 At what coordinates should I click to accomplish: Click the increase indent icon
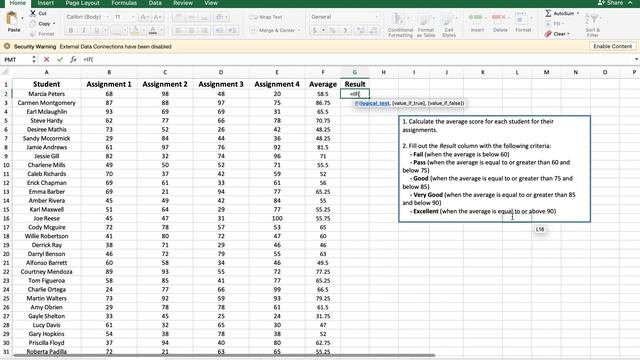[x=232, y=30]
